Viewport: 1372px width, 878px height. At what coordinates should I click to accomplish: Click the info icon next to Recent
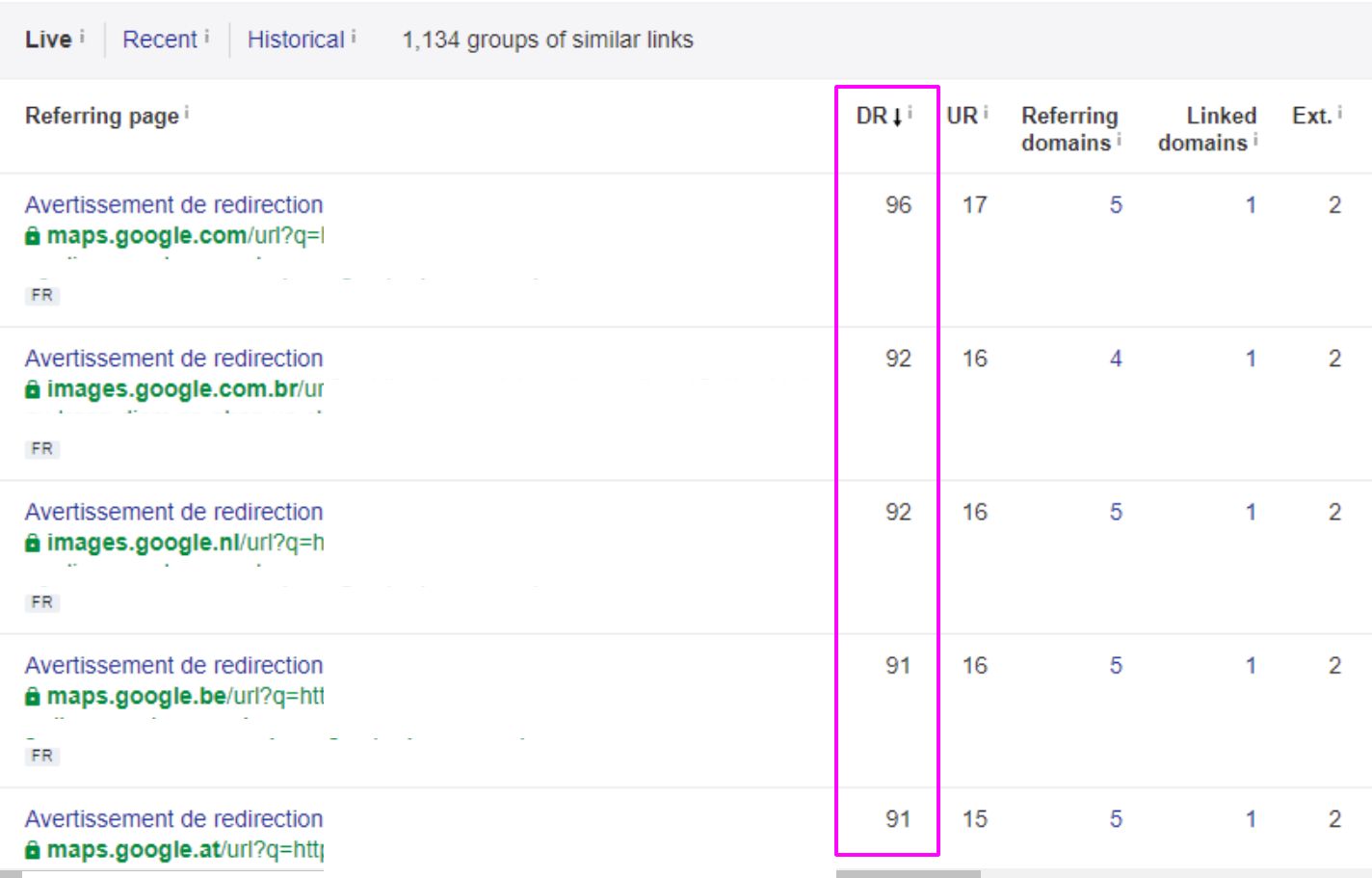pos(206,36)
